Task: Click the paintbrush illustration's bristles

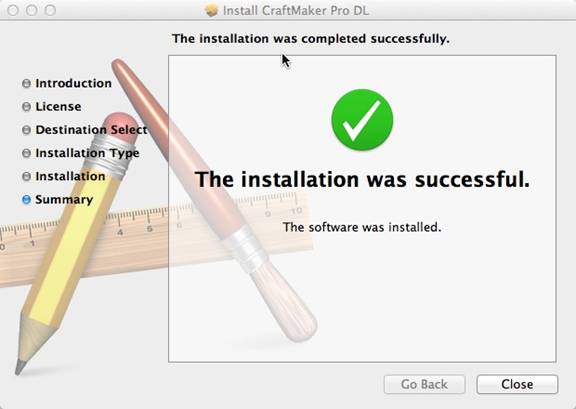Action: pyautogui.click(x=285, y=303)
